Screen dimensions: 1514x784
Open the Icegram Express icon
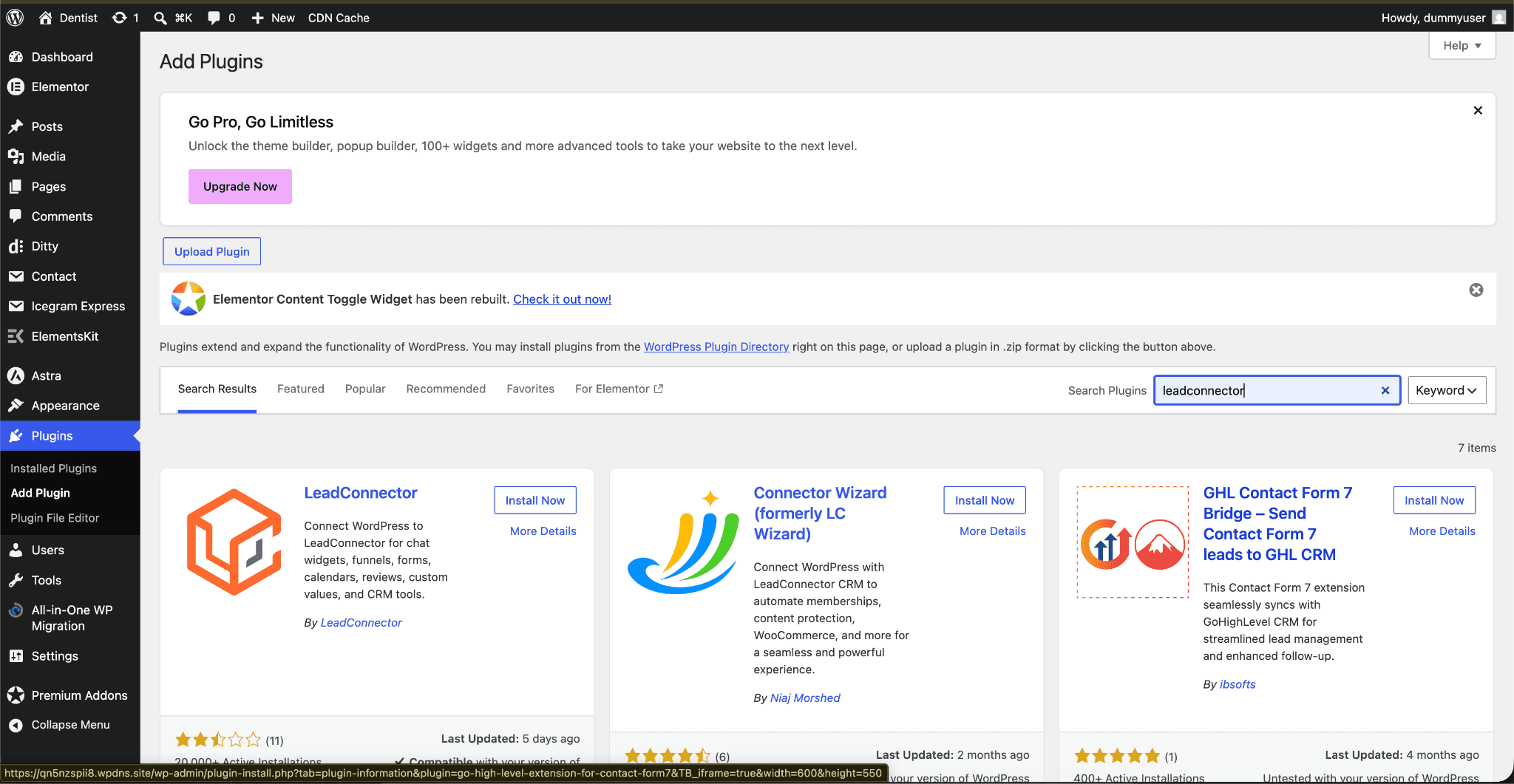[x=16, y=306]
